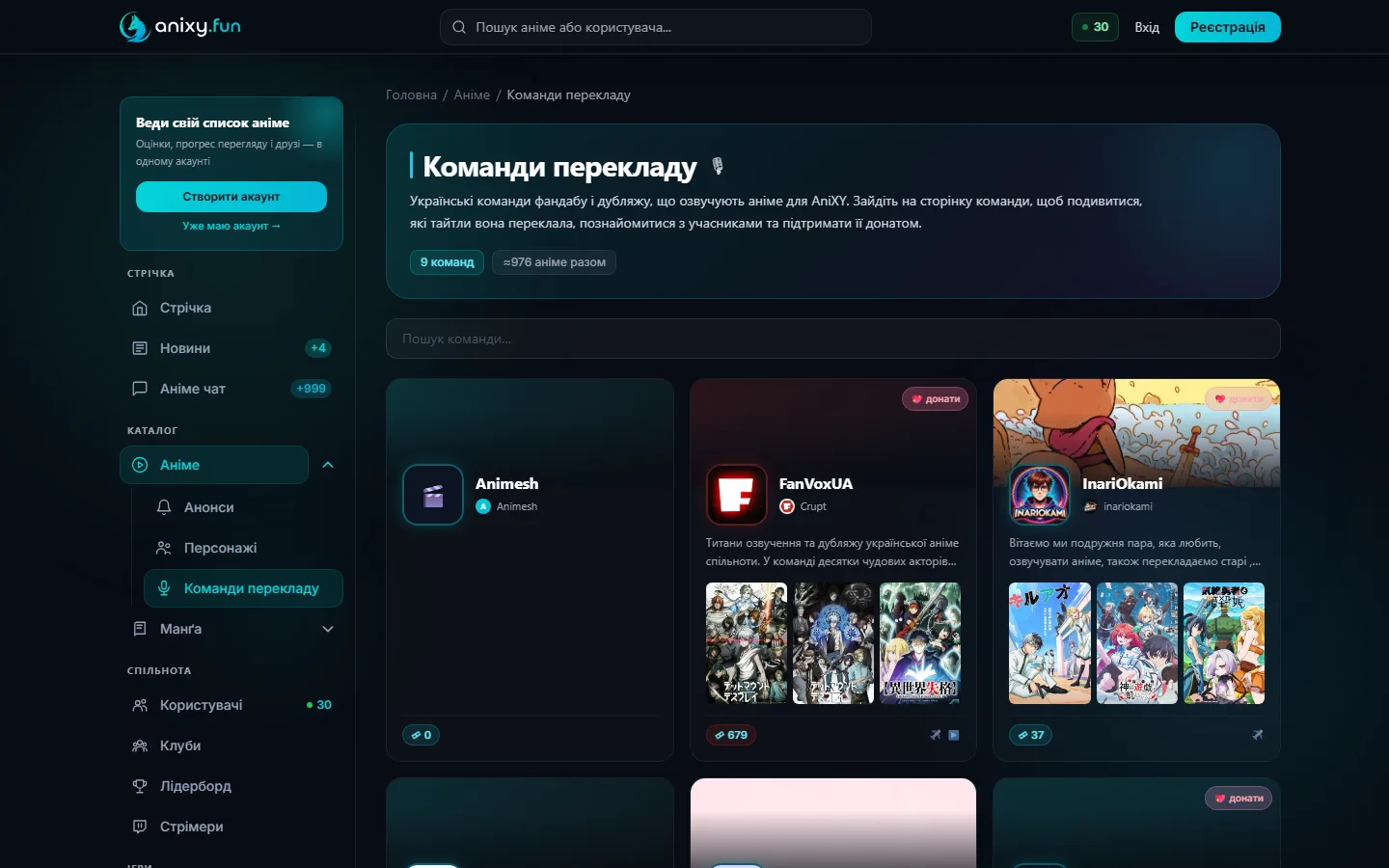
Task: Open the first anime poster on InariOkami card
Action: pyautogui.click(x=1049, y=643)
